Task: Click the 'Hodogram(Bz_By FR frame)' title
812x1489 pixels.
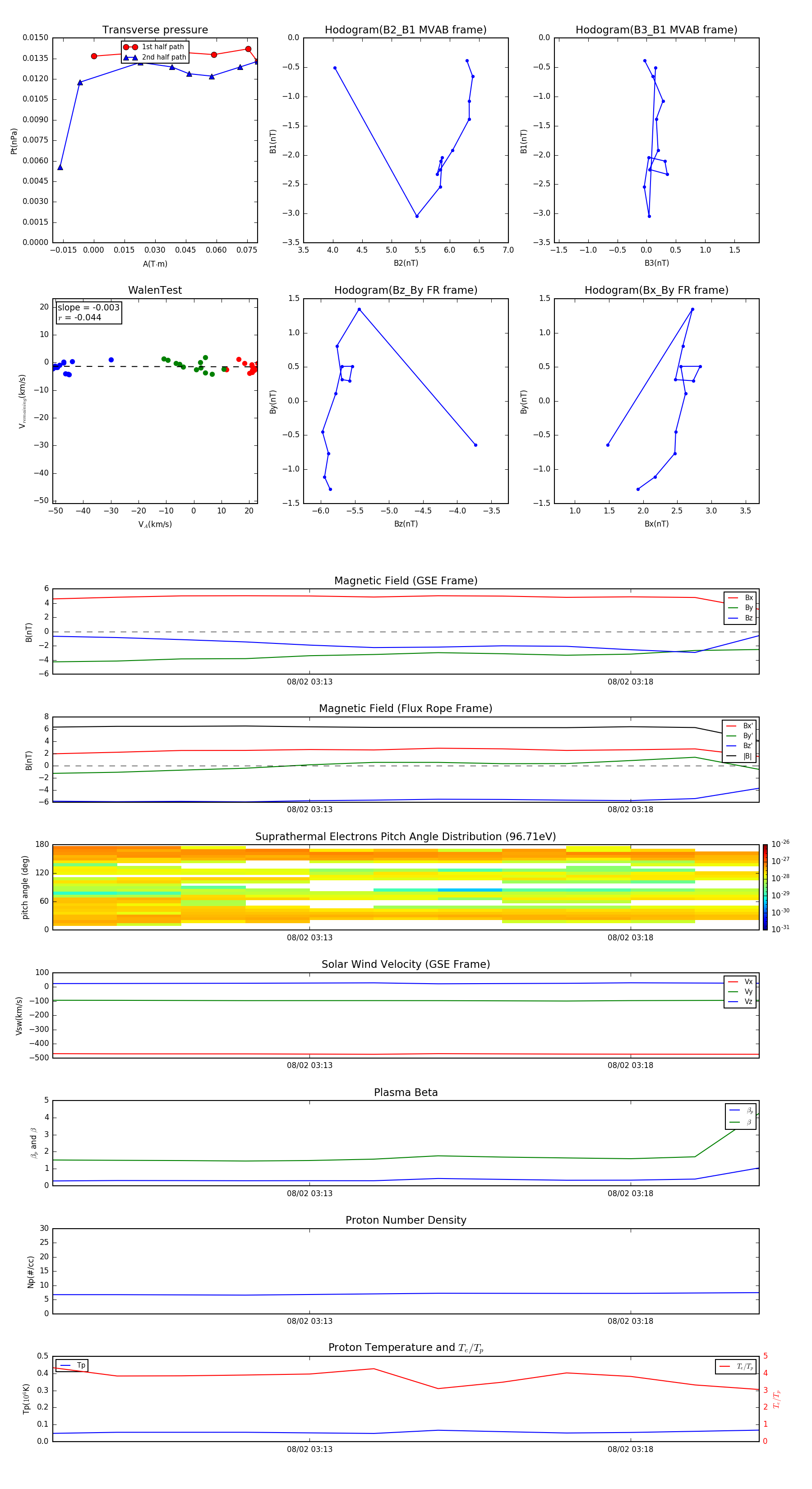Action: 406,290
